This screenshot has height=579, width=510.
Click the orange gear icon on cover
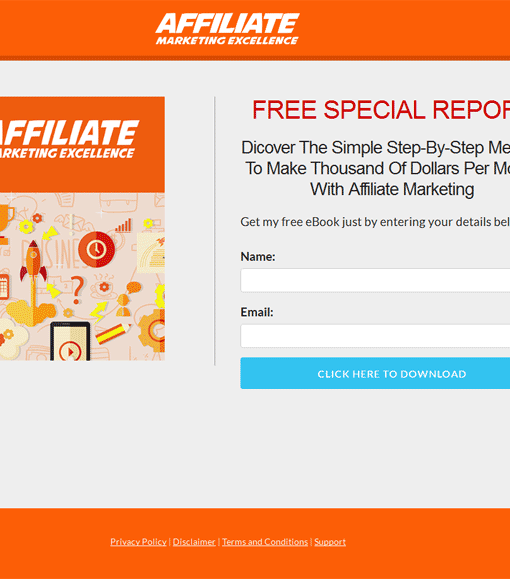pos(153,330)
